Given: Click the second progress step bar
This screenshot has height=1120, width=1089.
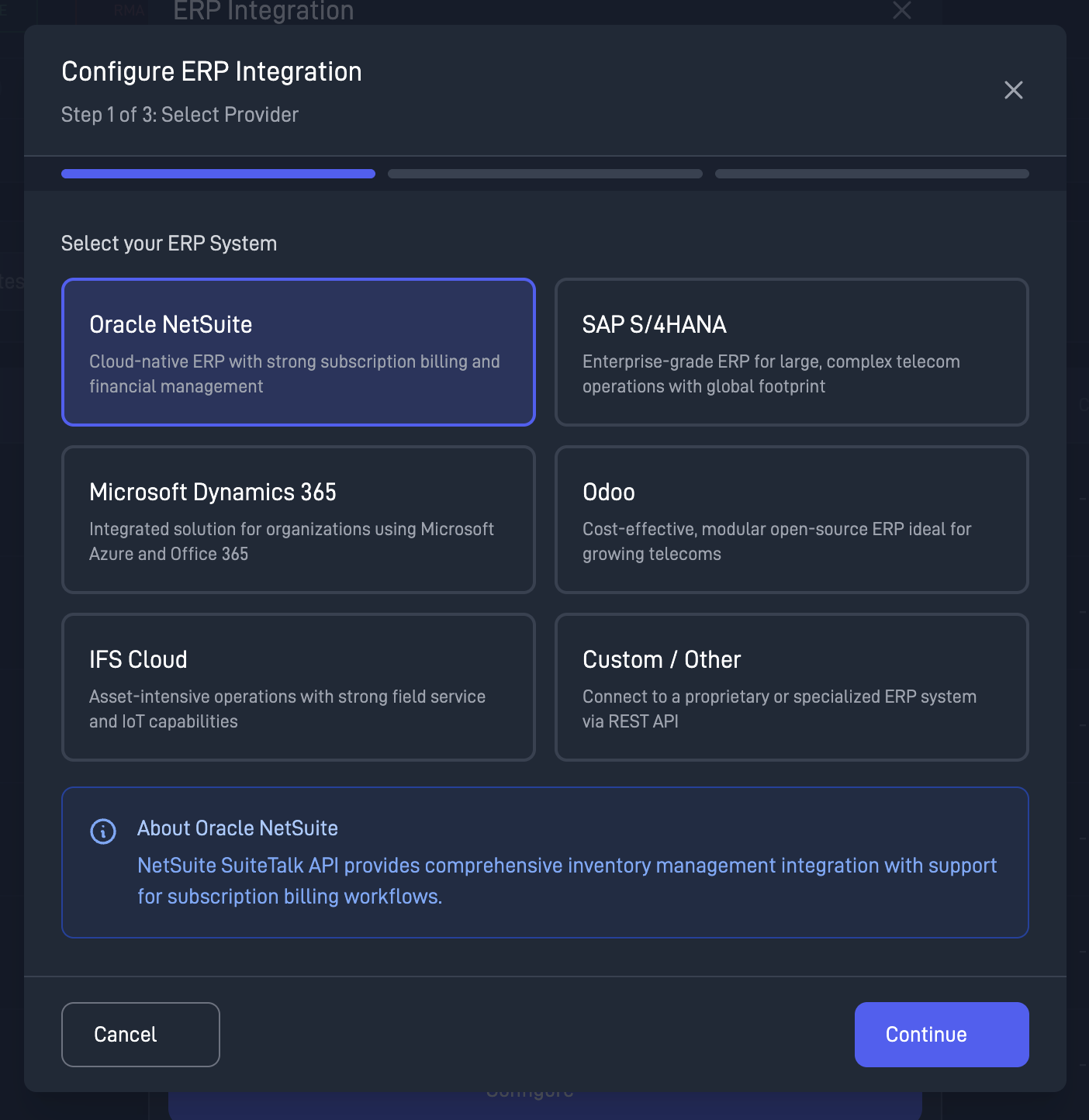Looking at the screenshot, I should click(x=545, y=174).
